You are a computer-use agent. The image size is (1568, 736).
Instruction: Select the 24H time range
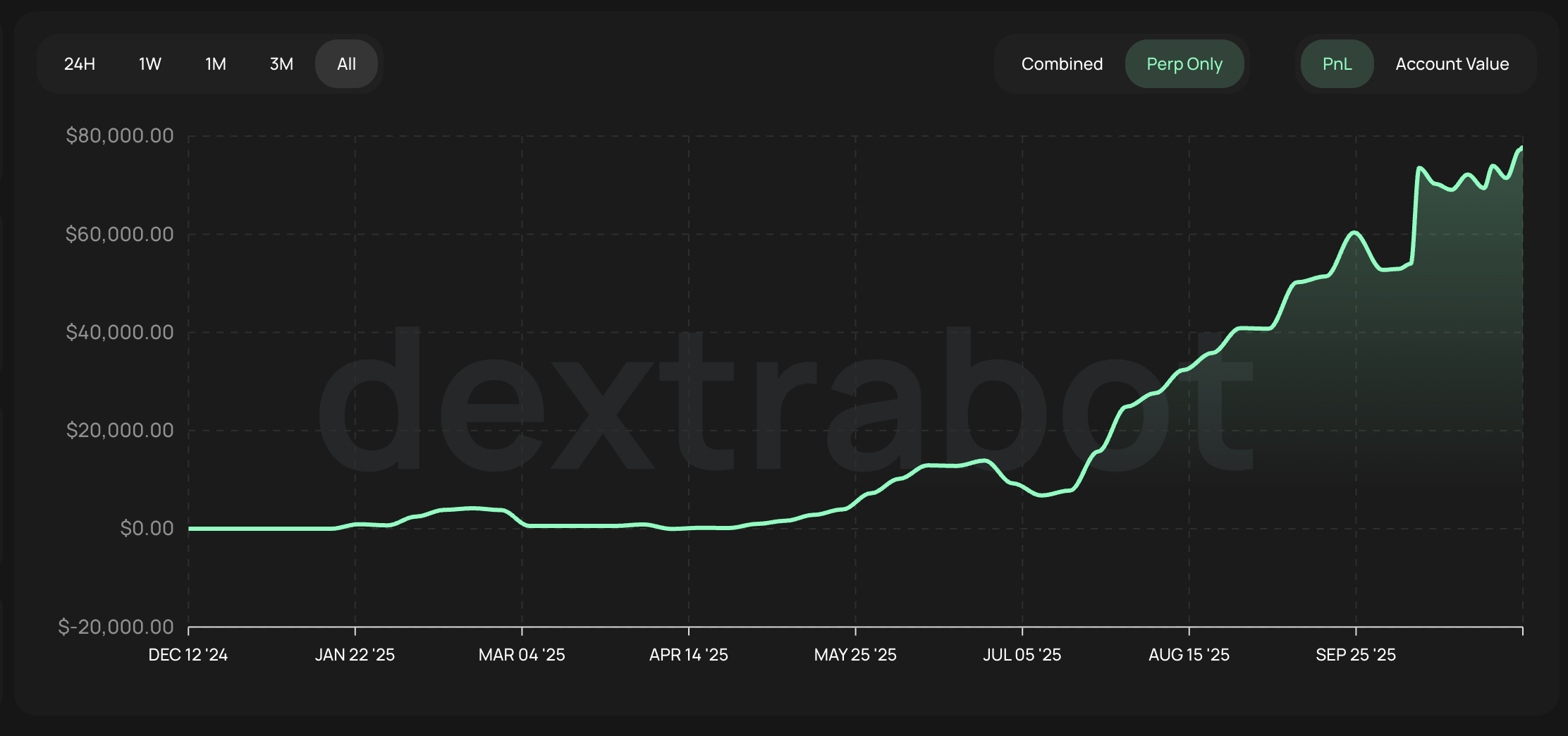coord(80,64)
